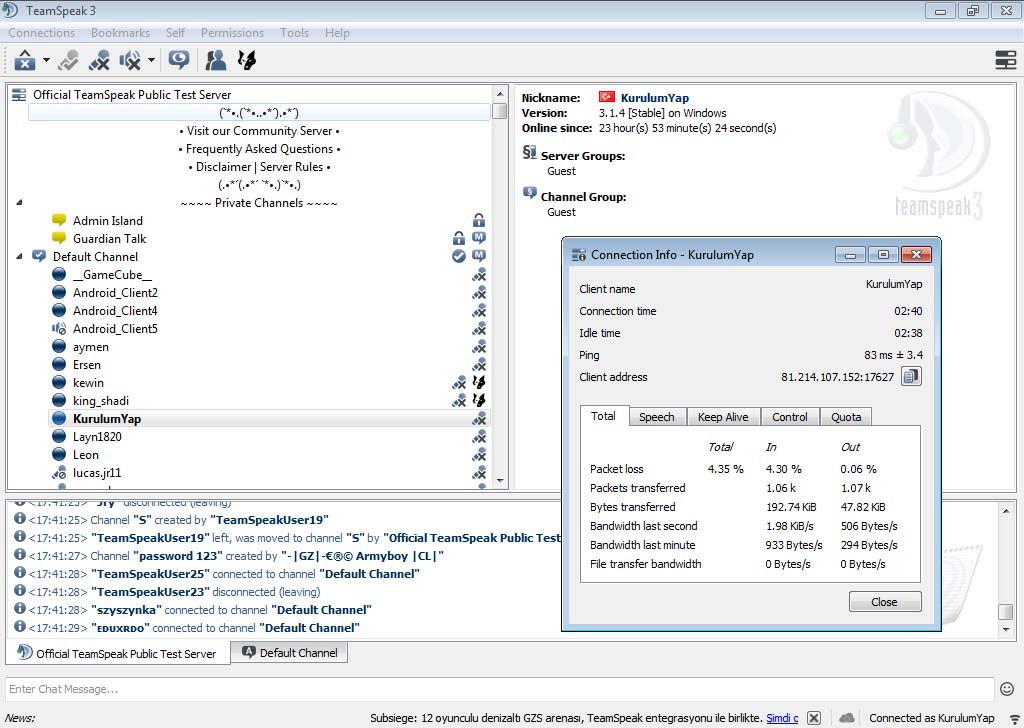Viewport: 1024px width, 728px height.
Task: Open the Self menu
Action: (175, 33)
